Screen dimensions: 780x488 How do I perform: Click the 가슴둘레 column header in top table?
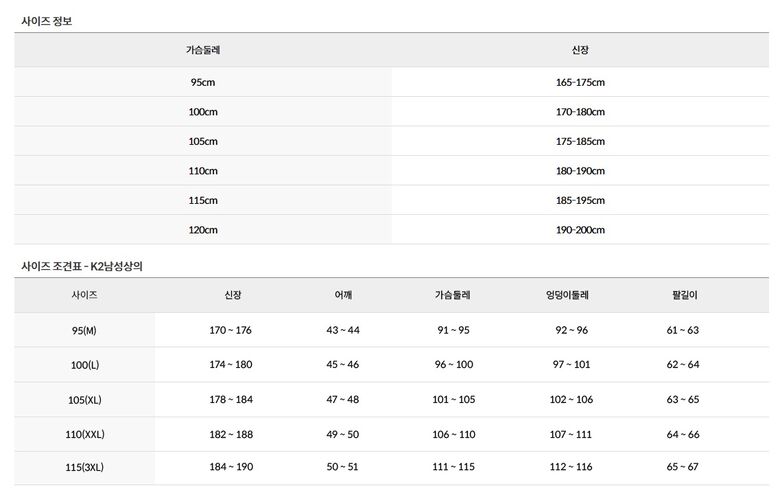(x=203, y=50)
